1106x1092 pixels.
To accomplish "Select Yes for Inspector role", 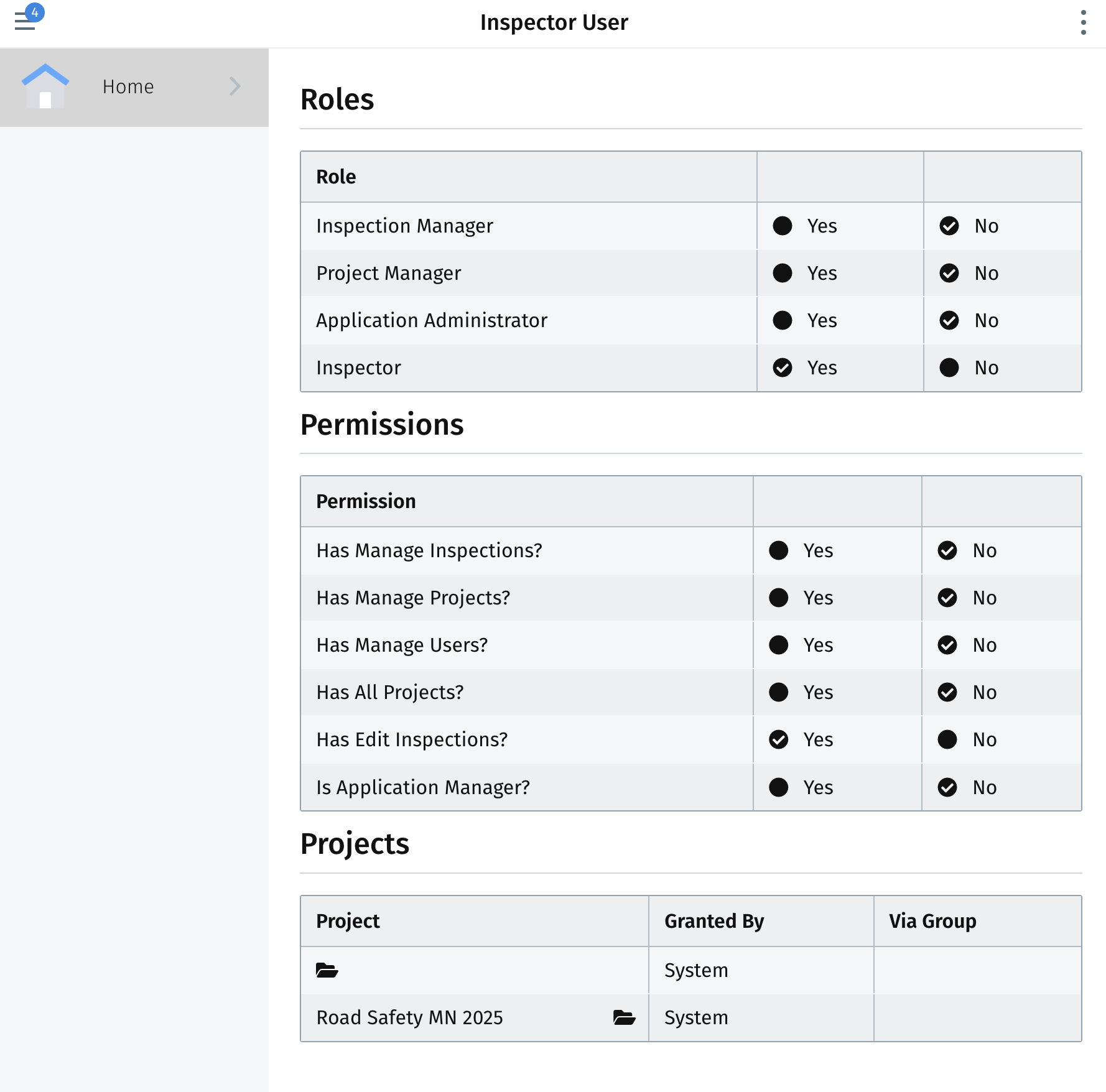I will pyautogui.click(x=782, y=368).
